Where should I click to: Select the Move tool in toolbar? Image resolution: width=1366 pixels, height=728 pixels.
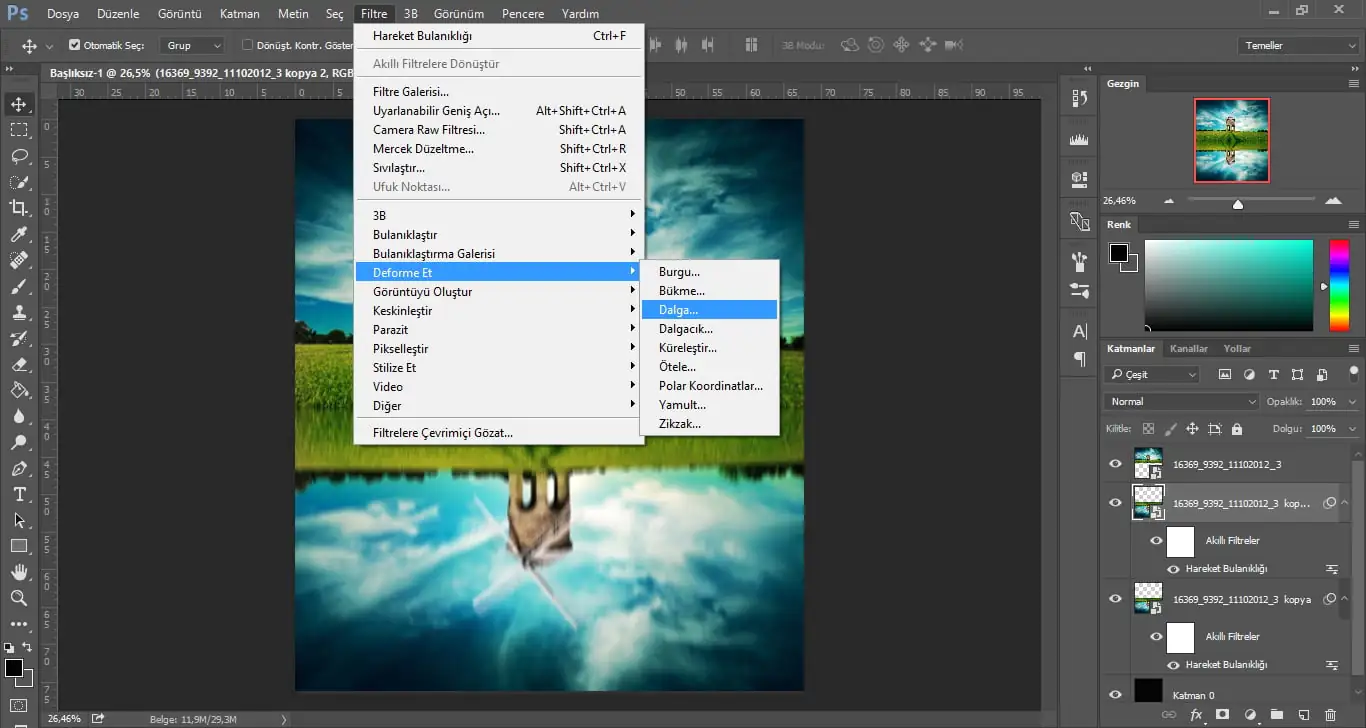pos(19,105)
